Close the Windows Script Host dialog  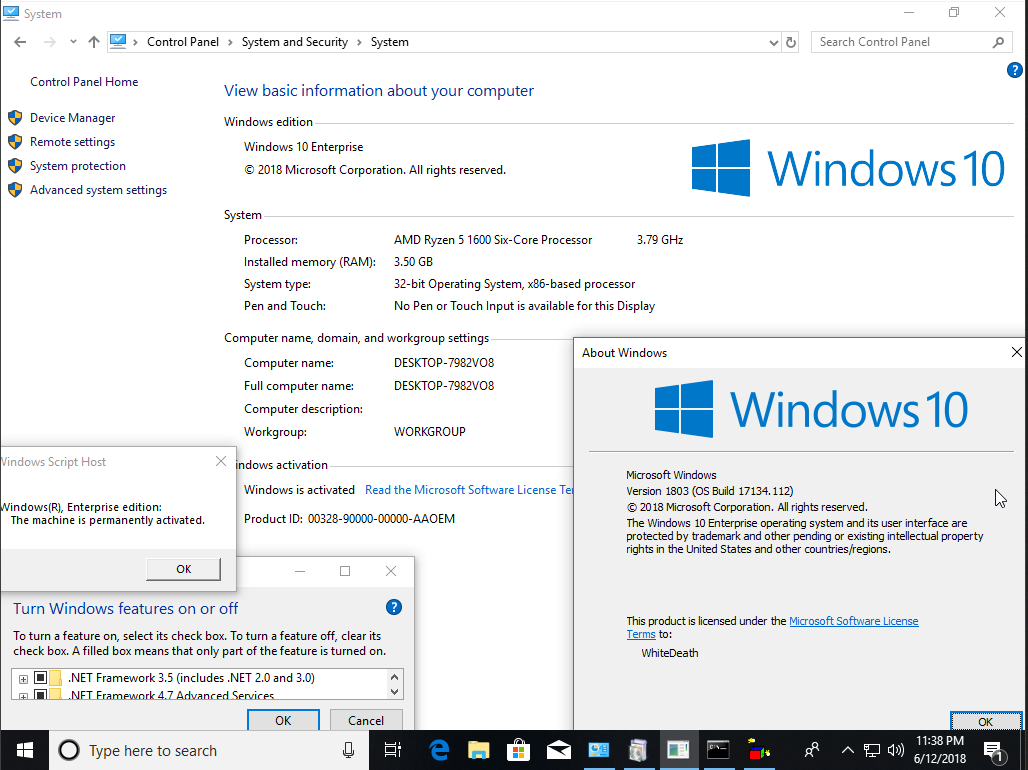pyautogui.click(x=221, y=462)
